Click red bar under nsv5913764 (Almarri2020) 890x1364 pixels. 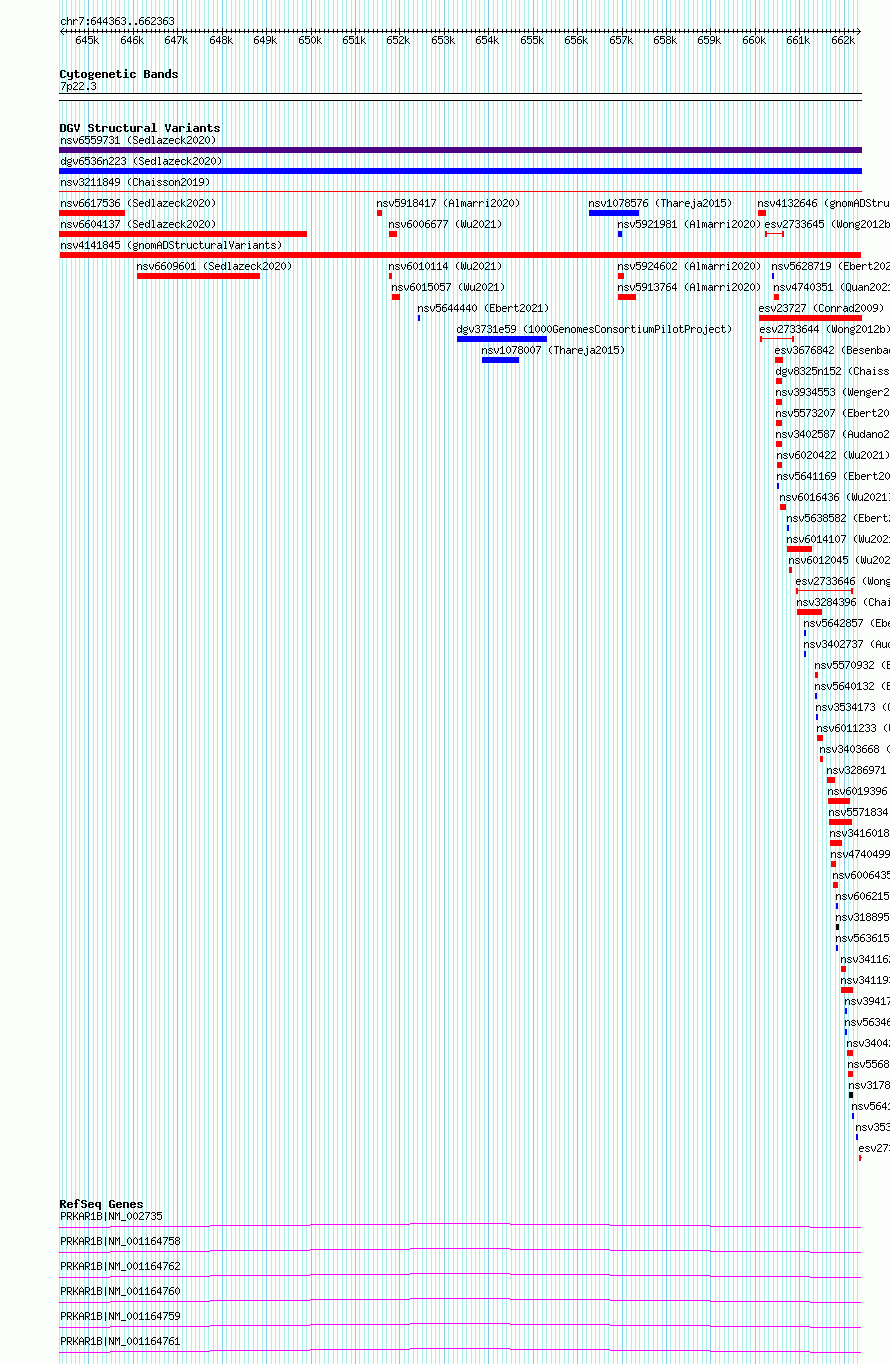627,297
